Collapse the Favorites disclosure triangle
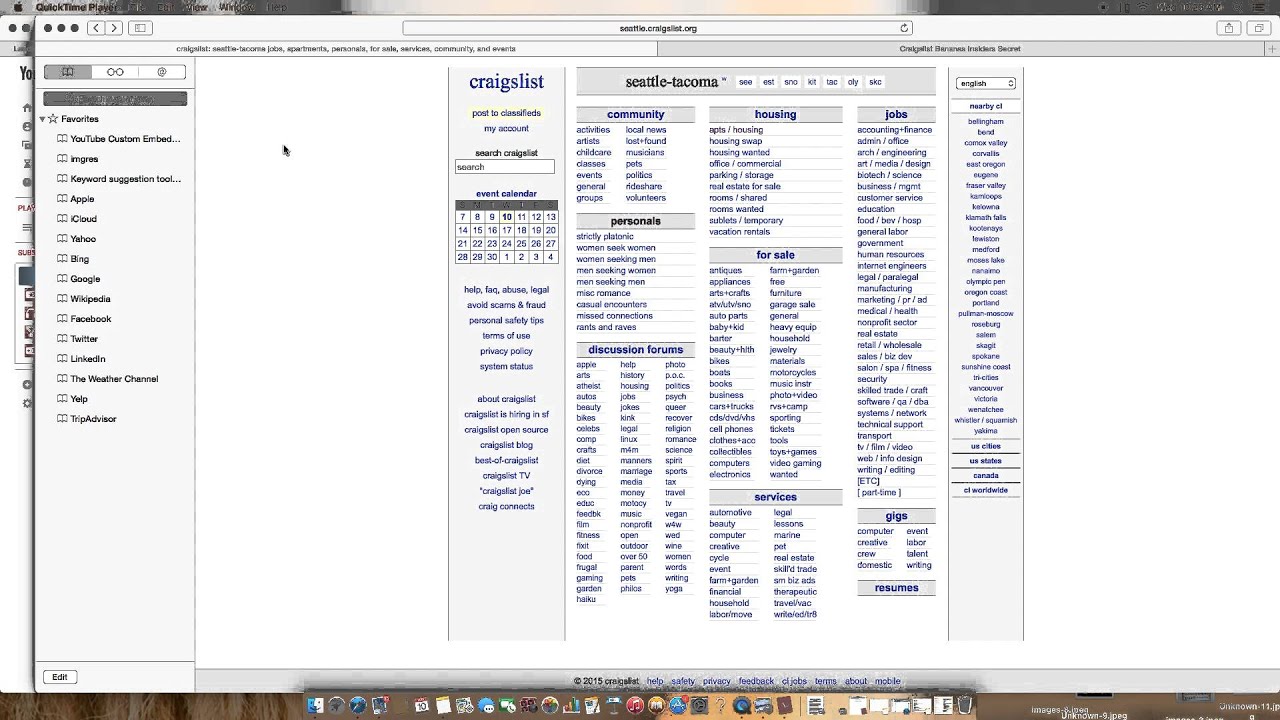 coord(43,119)
